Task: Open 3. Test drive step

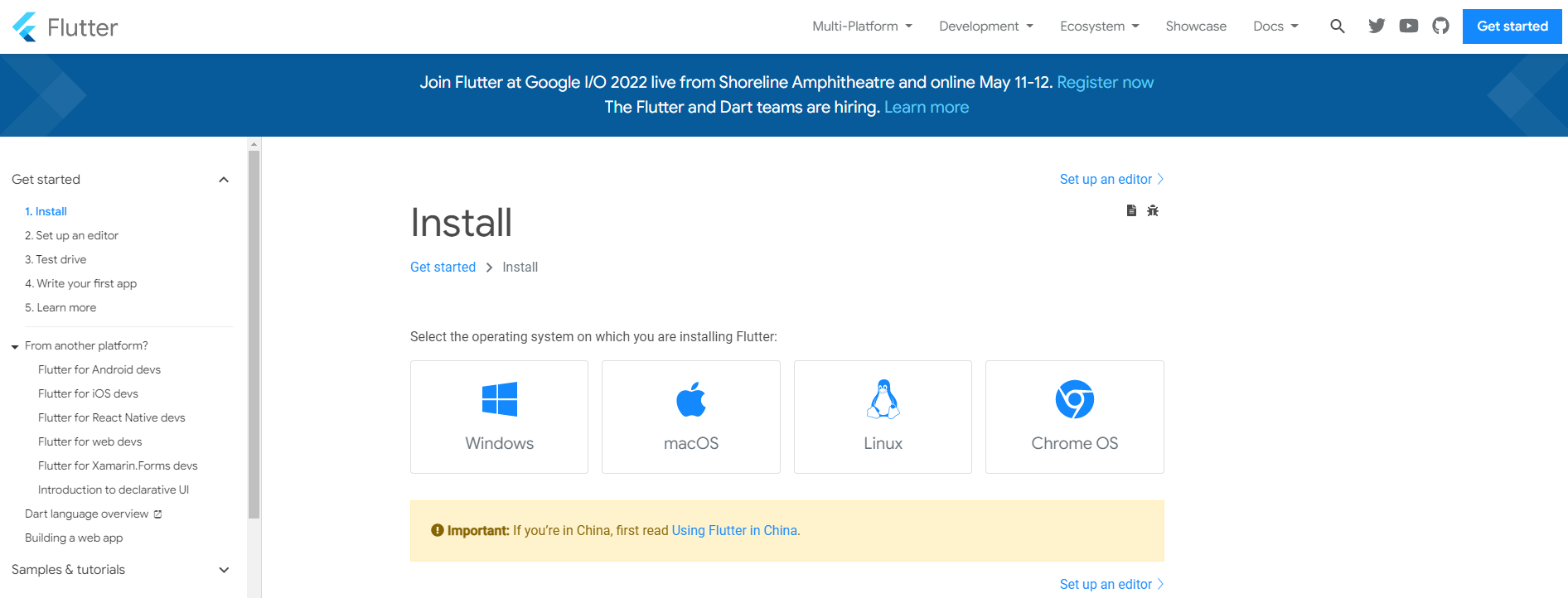Action: pos(56,259)
